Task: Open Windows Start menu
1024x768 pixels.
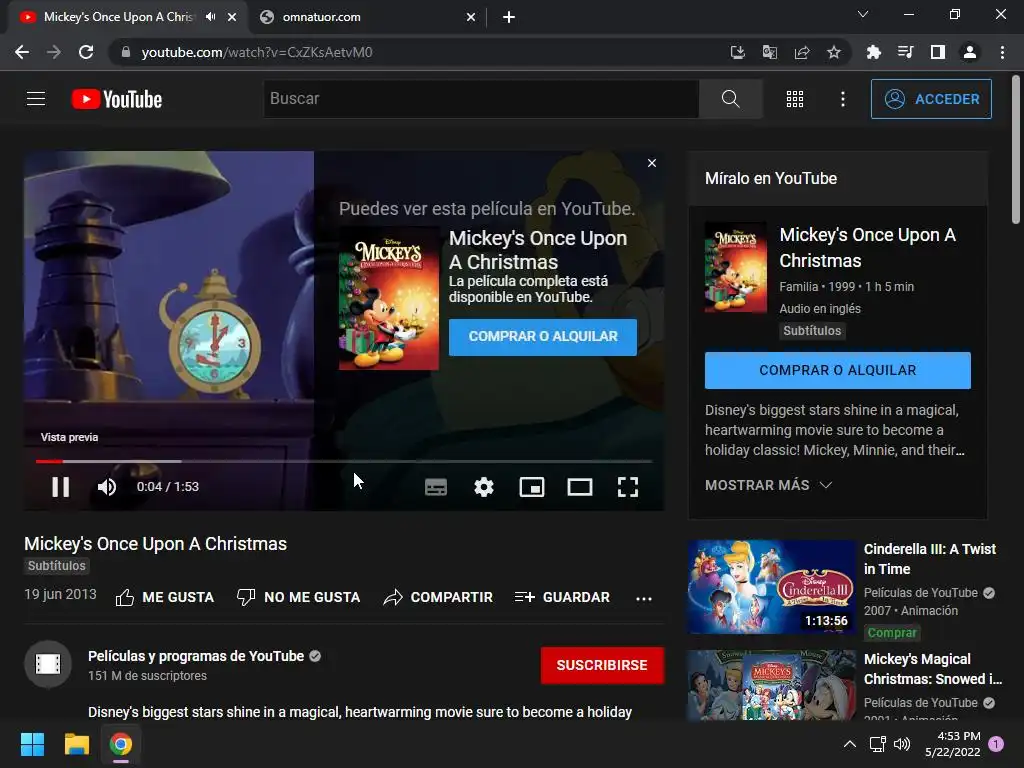Action: [32, 744]
